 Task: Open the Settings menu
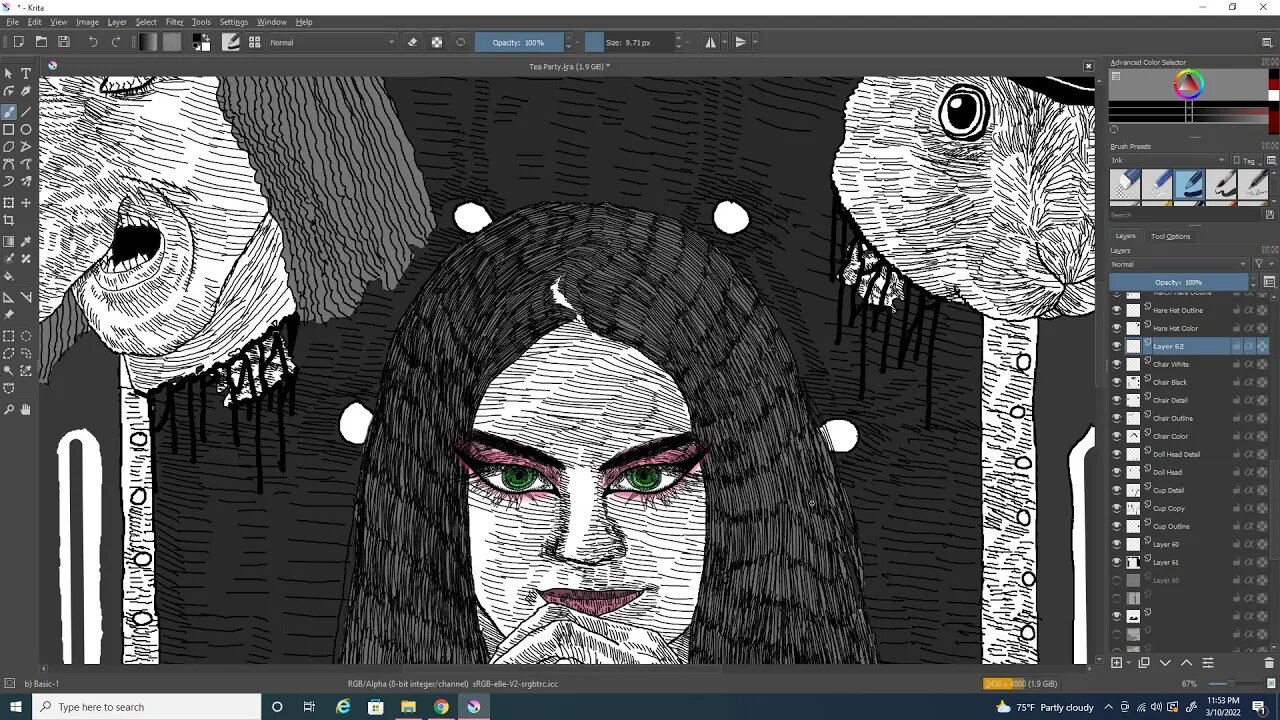tap(233, 22)
